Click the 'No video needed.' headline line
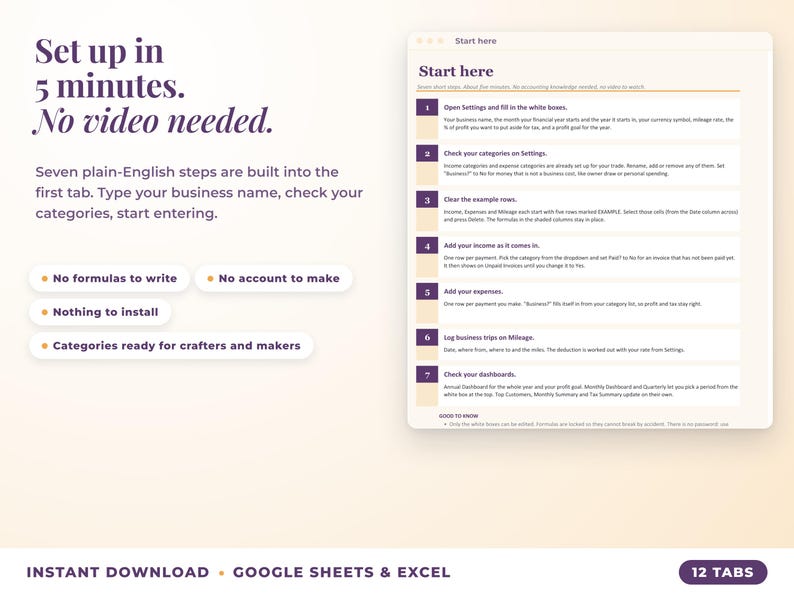 pyautogui.click(x=153, y=121)
